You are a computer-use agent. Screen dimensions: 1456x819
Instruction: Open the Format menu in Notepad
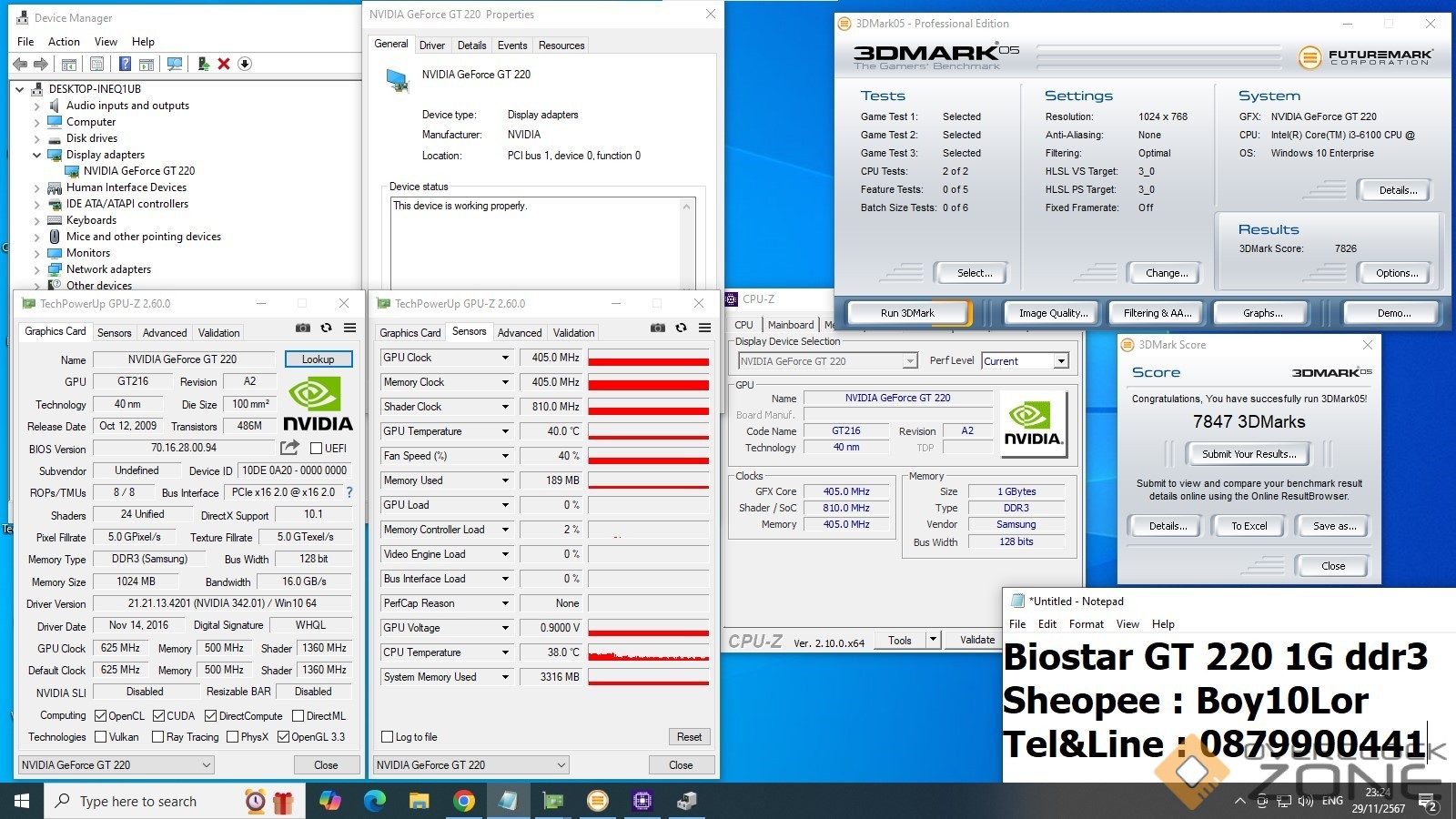[1086, 624]
